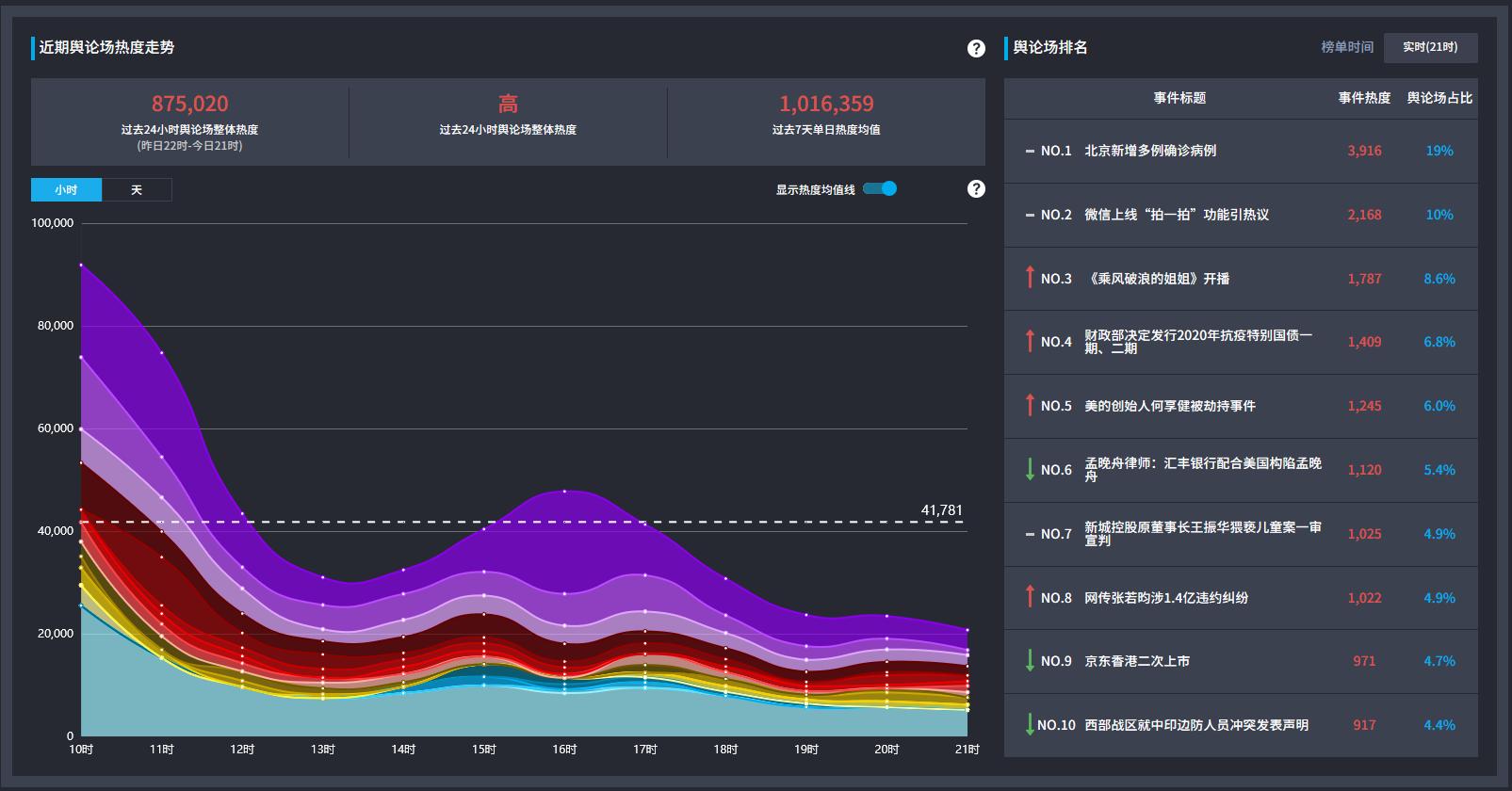Image resolution: width=1512 pixels, height=791 pixels.
Task: Click the 1,016,359 seven-day average value
Action: 826,104
